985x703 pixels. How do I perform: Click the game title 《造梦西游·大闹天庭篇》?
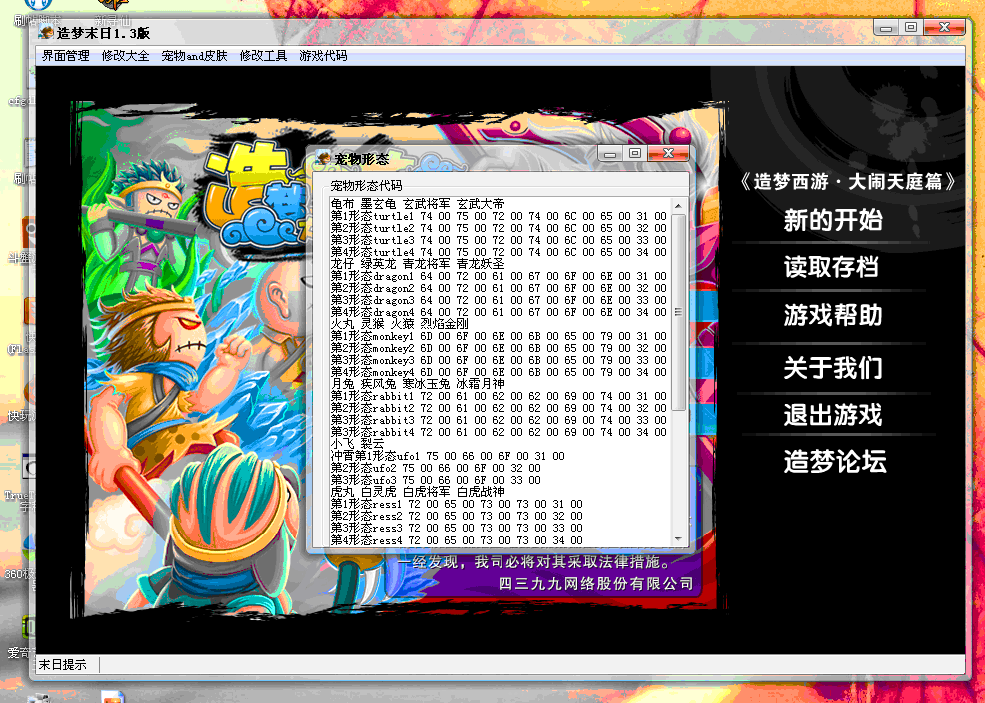848,182
